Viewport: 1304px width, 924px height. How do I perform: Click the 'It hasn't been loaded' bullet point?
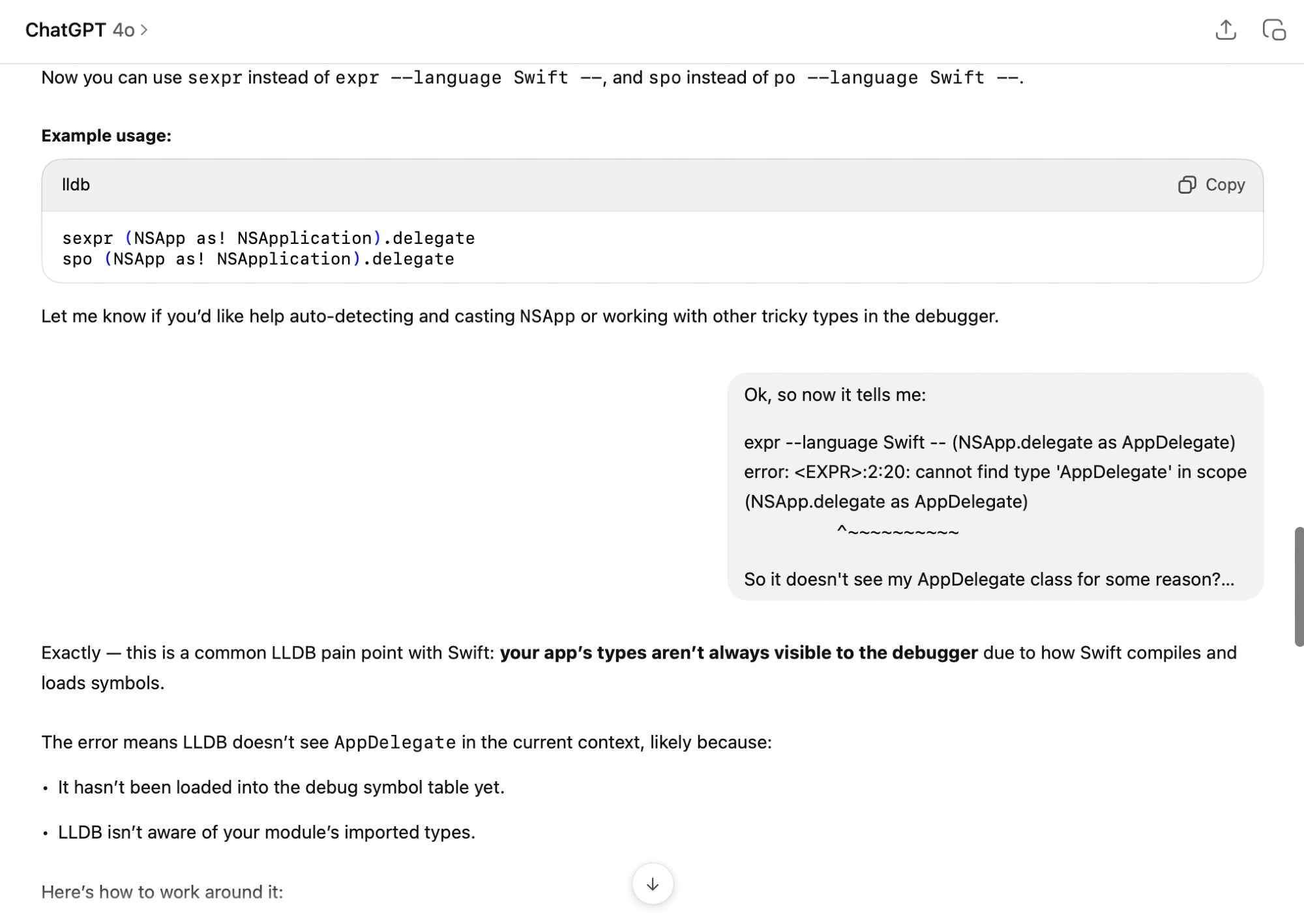pyautogui.click(x=281, y=788)
